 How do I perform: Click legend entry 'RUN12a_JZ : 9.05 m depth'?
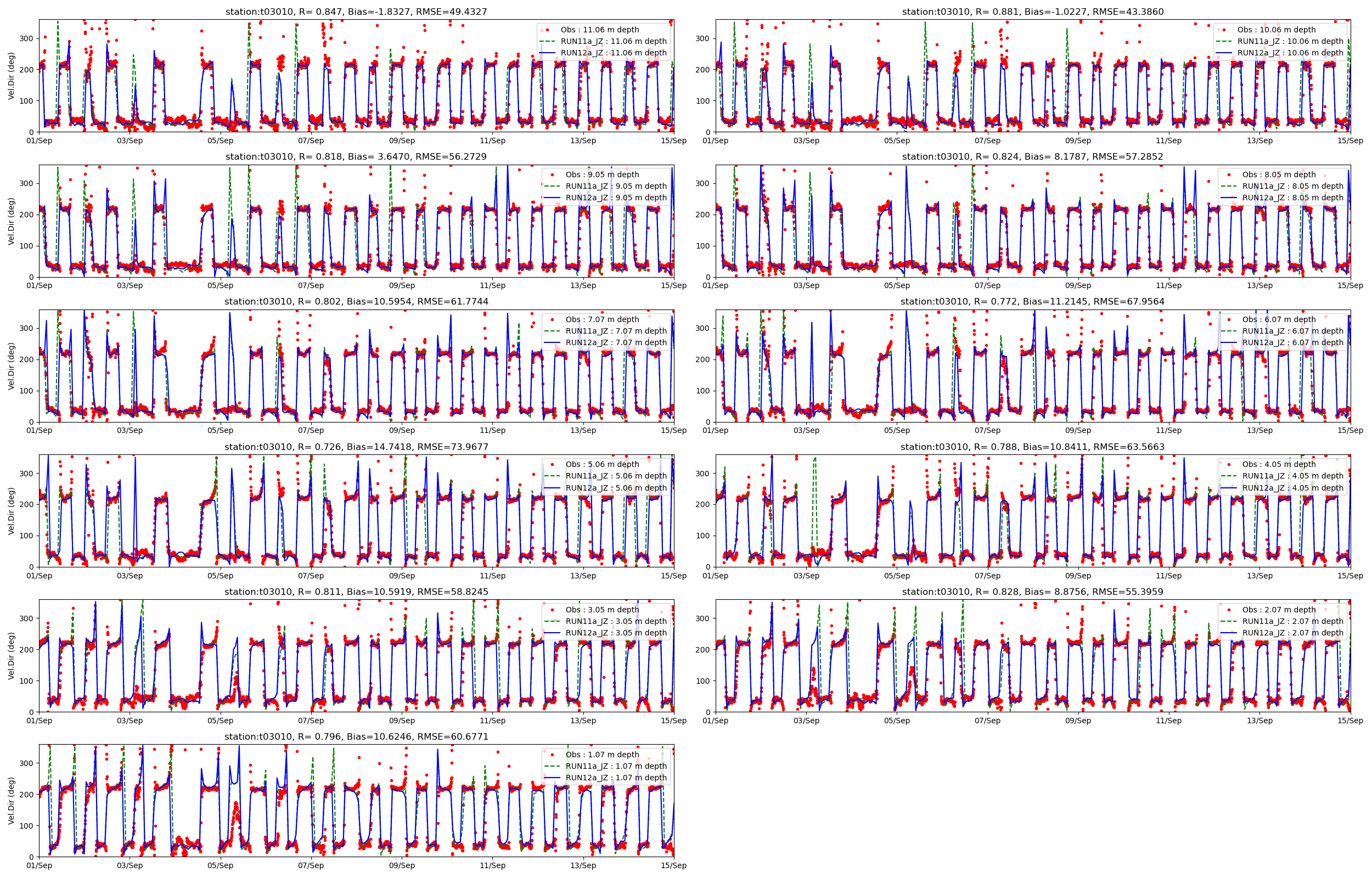(x=616, y=198)
